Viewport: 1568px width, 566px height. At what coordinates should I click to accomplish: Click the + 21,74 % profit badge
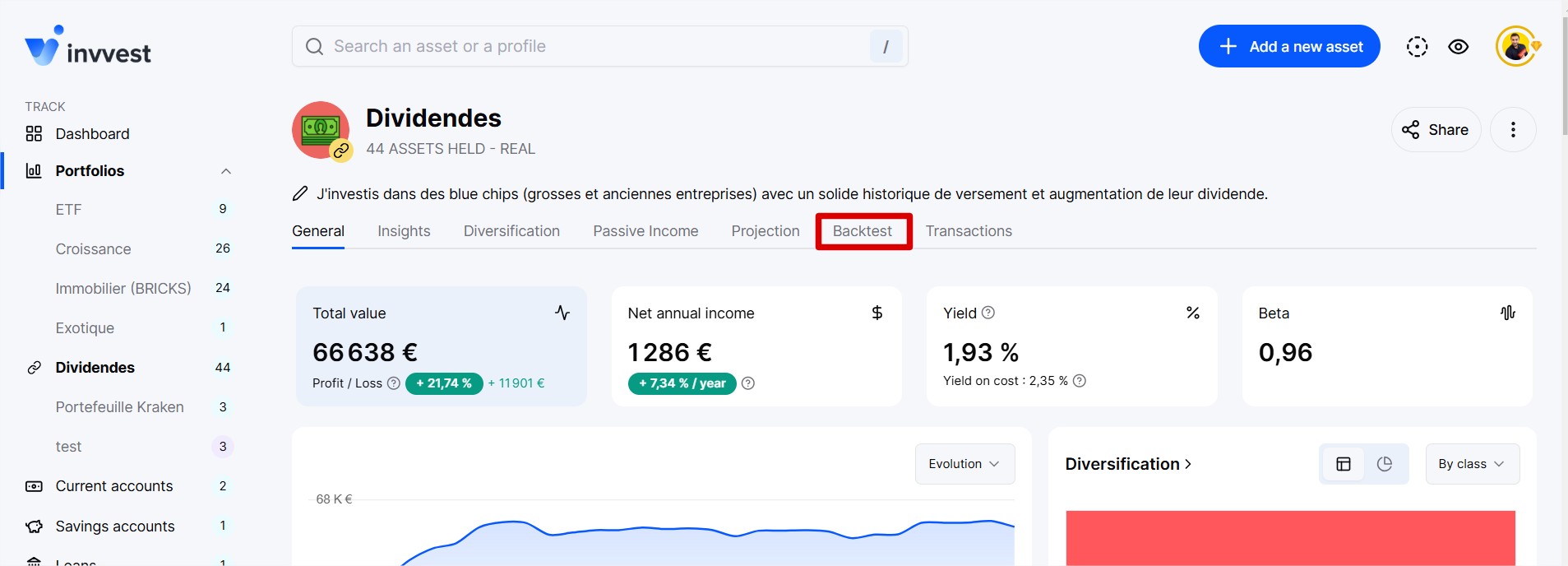click(x=444, y=383)
